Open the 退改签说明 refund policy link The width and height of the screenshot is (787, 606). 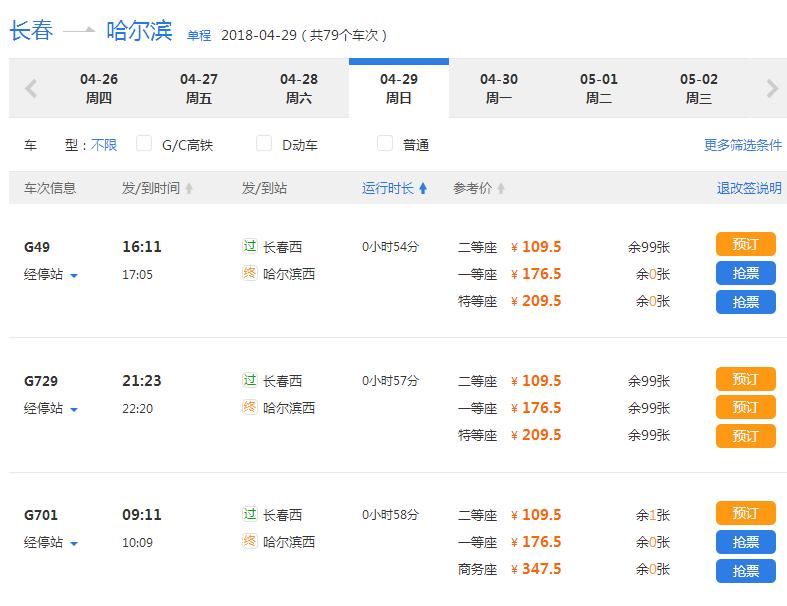click(x=748, y=188)
